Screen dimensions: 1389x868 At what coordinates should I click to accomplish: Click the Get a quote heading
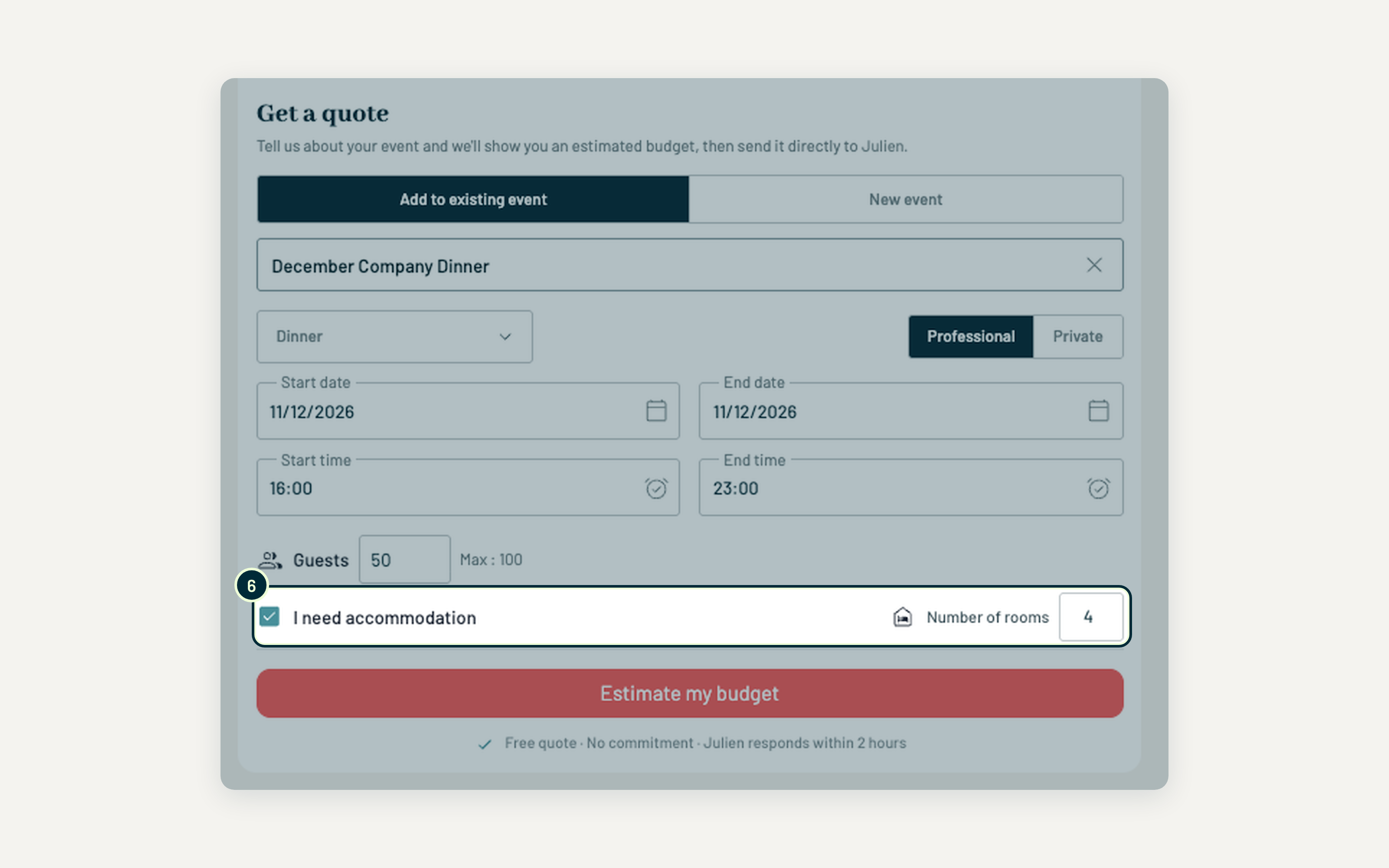323,114
